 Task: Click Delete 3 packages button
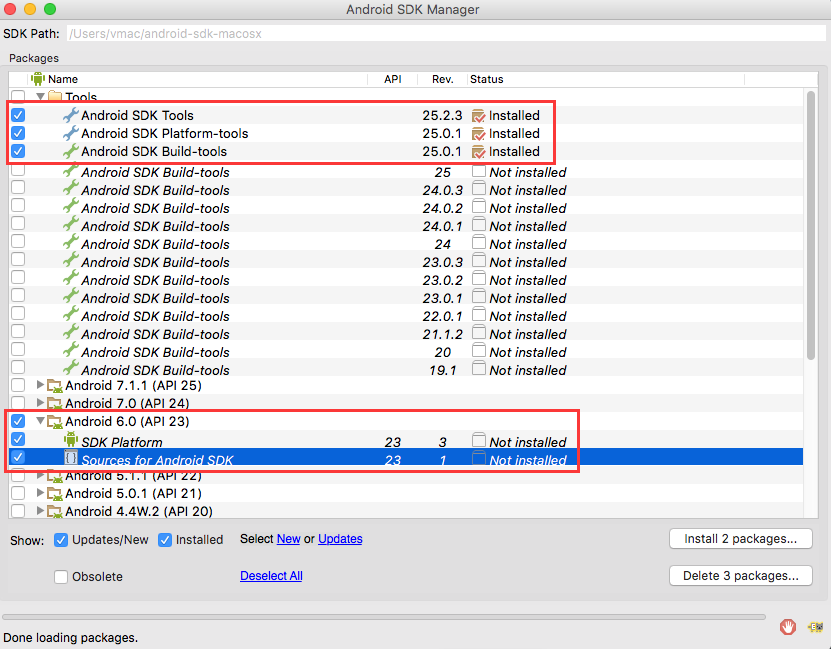740,576
